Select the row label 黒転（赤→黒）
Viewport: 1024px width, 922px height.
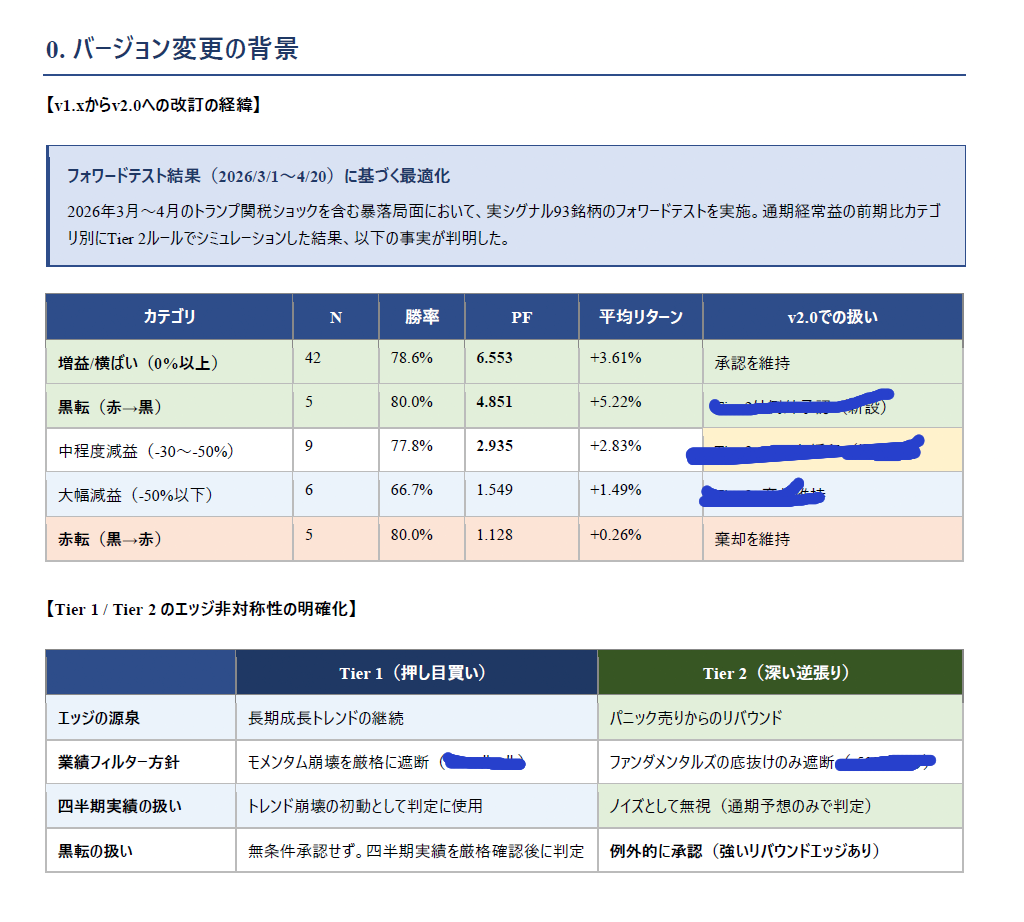point(110,407)
